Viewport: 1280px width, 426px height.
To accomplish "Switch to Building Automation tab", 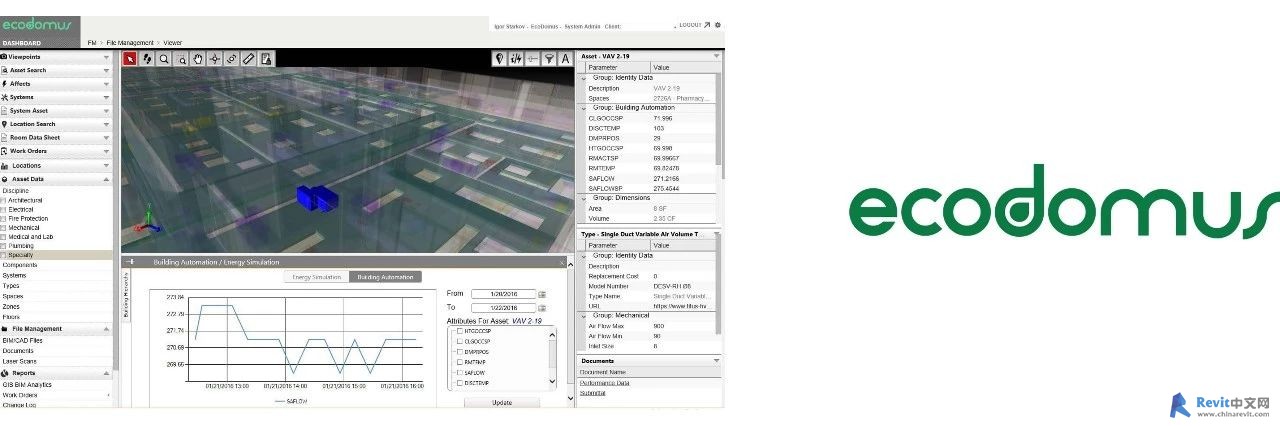I will (x=385, y=276).
